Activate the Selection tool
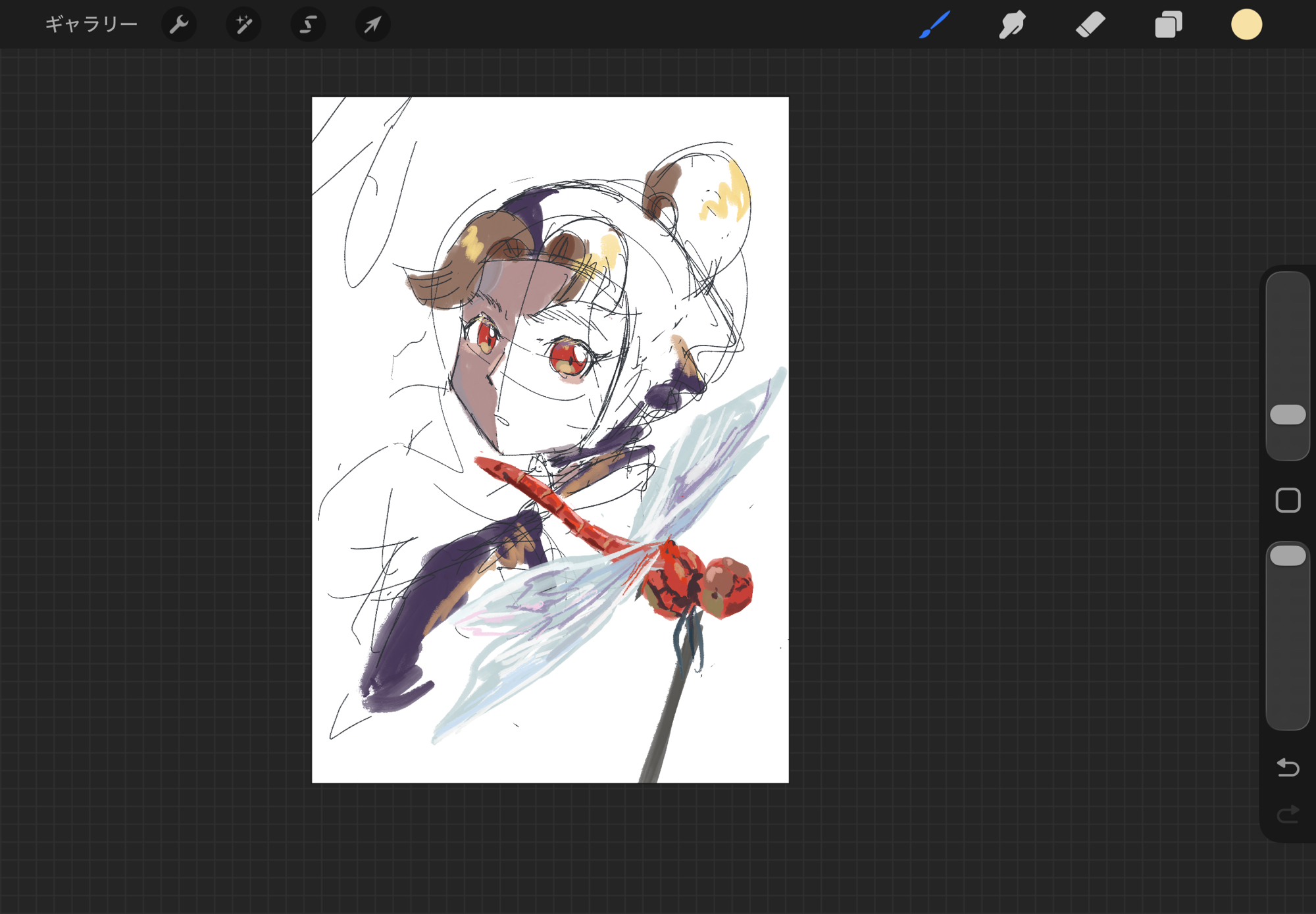Image resolution: width=1316 pixels, height=914 pixels. 308,25
